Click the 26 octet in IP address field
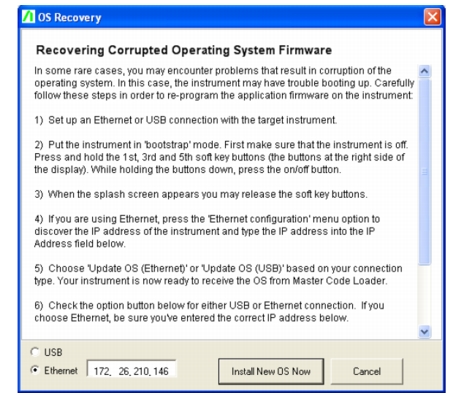Image resolution: width=452 pixels, height=396 pixels. coord(124,371)
